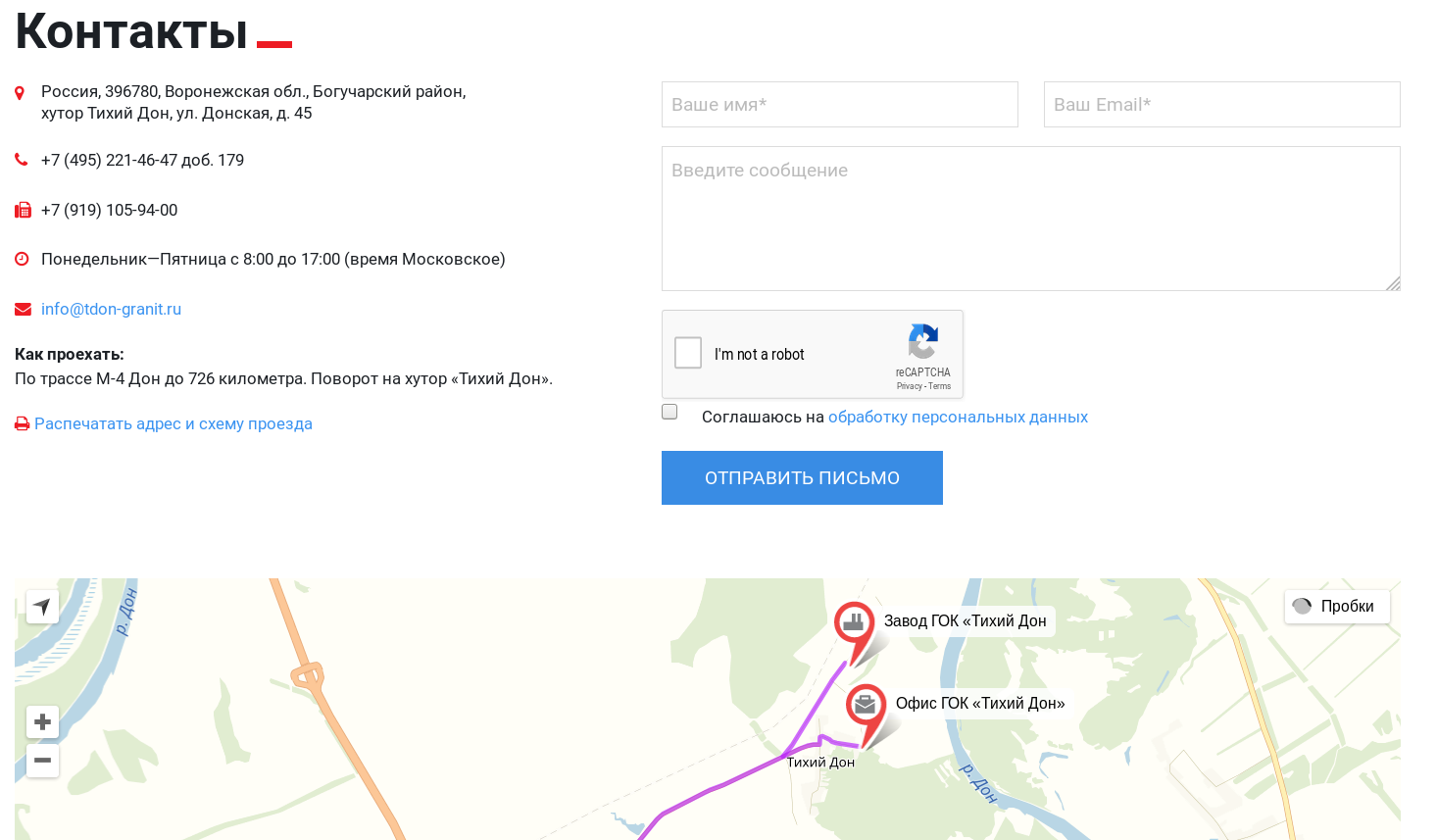Click the phone receiver icon
The height and width of the screenshot is (840, 1437).
tap(21, 158)
